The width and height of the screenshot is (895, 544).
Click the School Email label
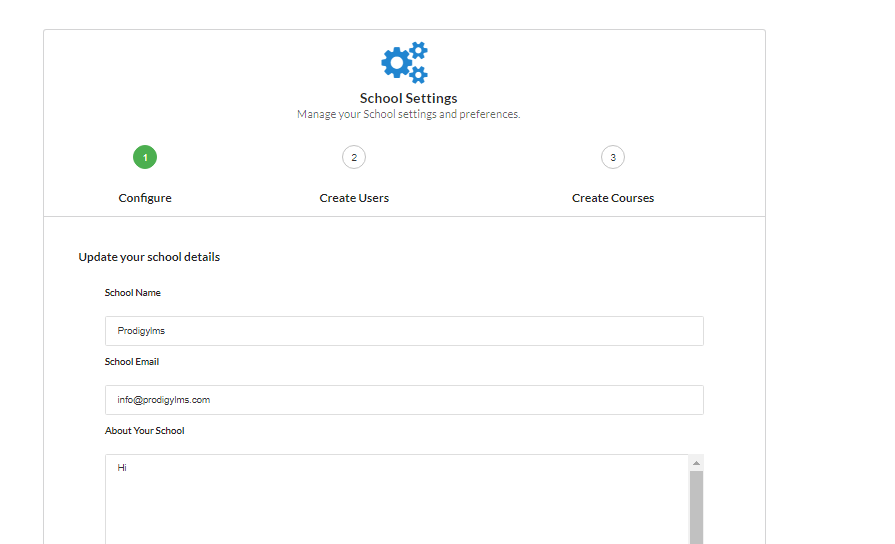tap(132, 362)
